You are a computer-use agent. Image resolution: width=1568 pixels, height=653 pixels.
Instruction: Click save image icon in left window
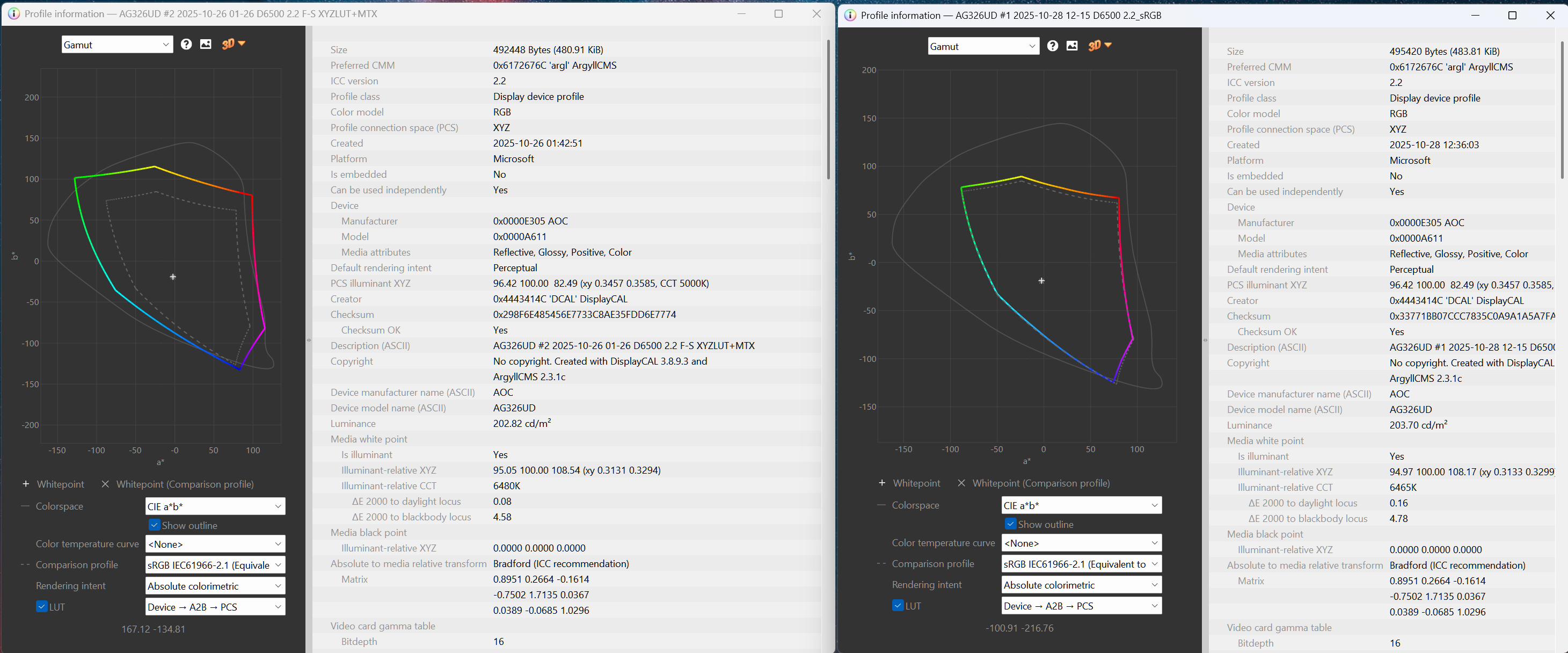coord(206,45)
